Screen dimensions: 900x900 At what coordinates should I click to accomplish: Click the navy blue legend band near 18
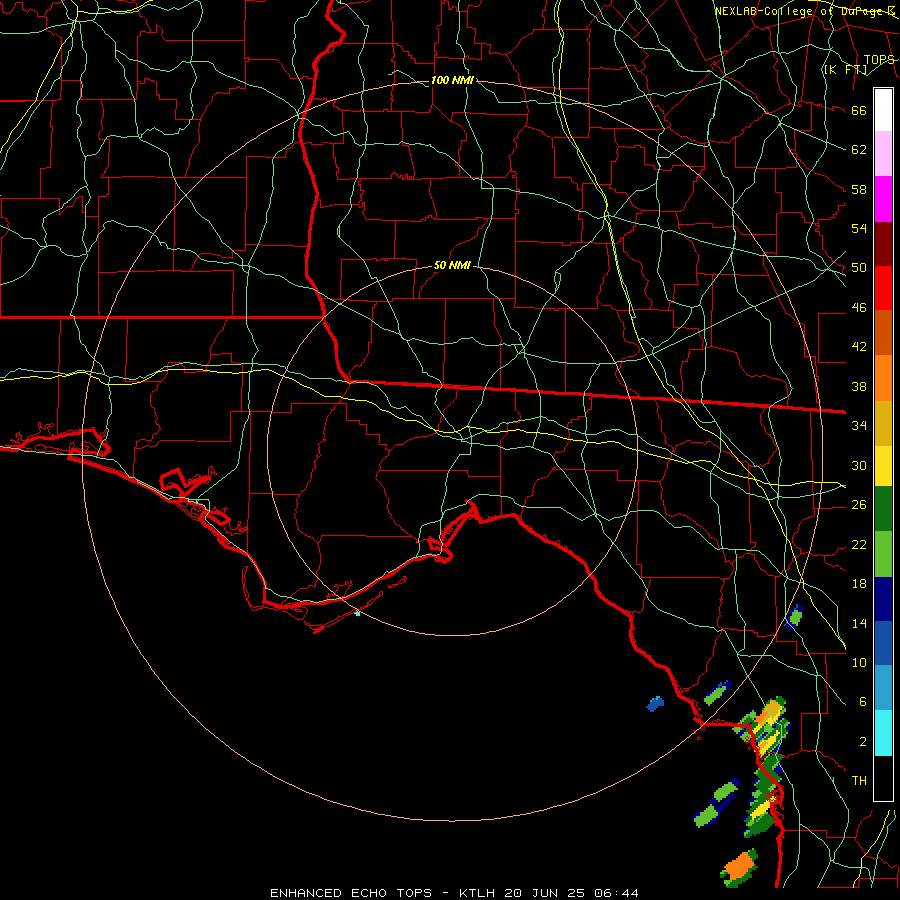pos(883,599)
